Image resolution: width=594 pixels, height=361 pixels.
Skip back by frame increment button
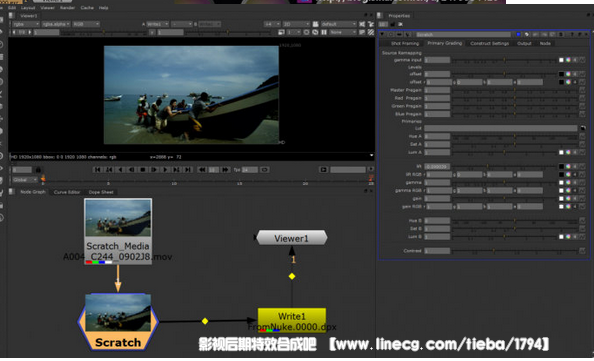(x=202, y=170)
